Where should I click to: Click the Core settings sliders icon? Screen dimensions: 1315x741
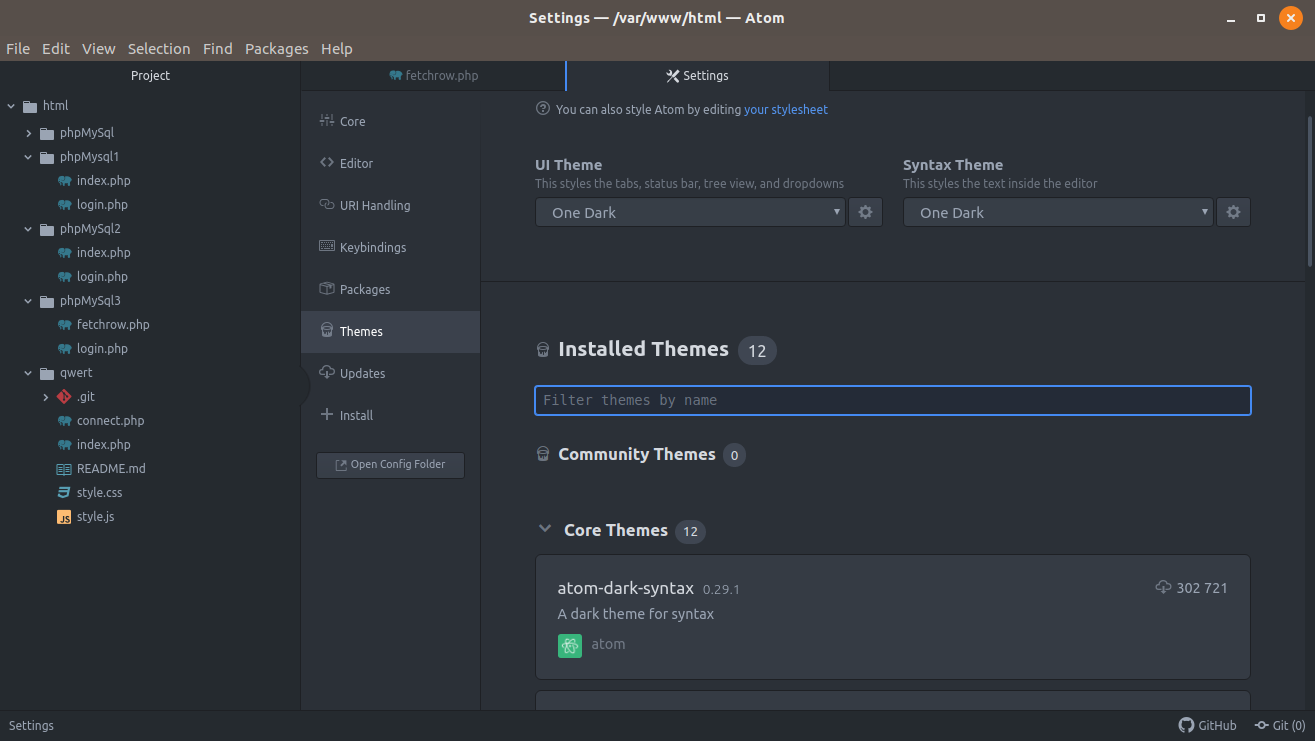[x=326, y=121]
